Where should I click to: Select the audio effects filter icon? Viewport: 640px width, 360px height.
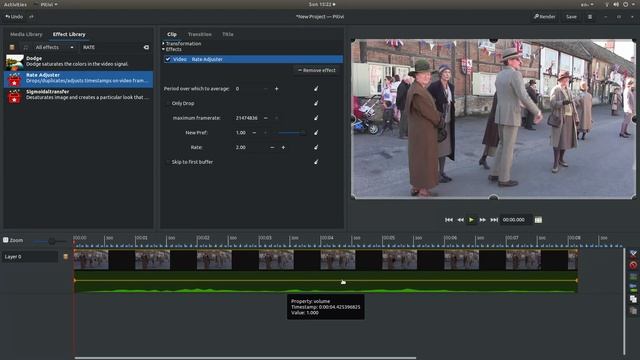tap(26, 47)
